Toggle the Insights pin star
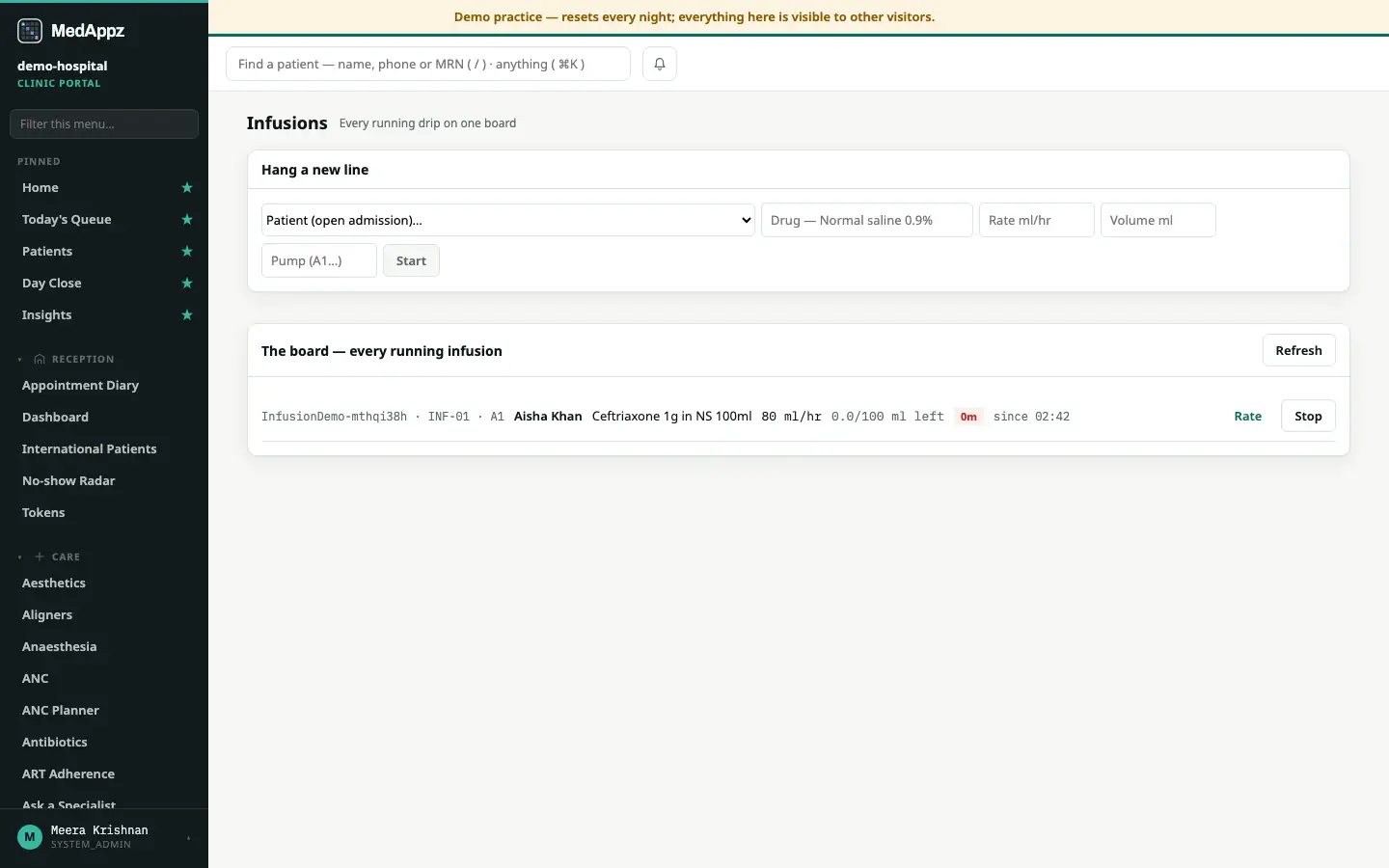 click(187, 315)
